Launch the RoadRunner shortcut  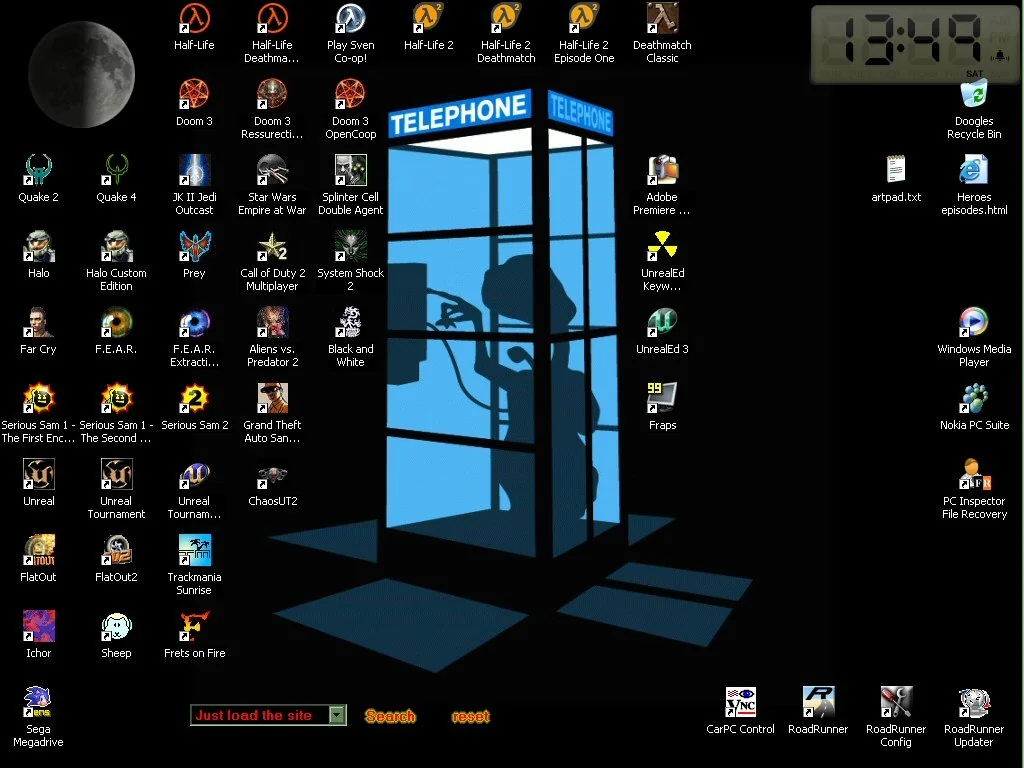(818, 703)
